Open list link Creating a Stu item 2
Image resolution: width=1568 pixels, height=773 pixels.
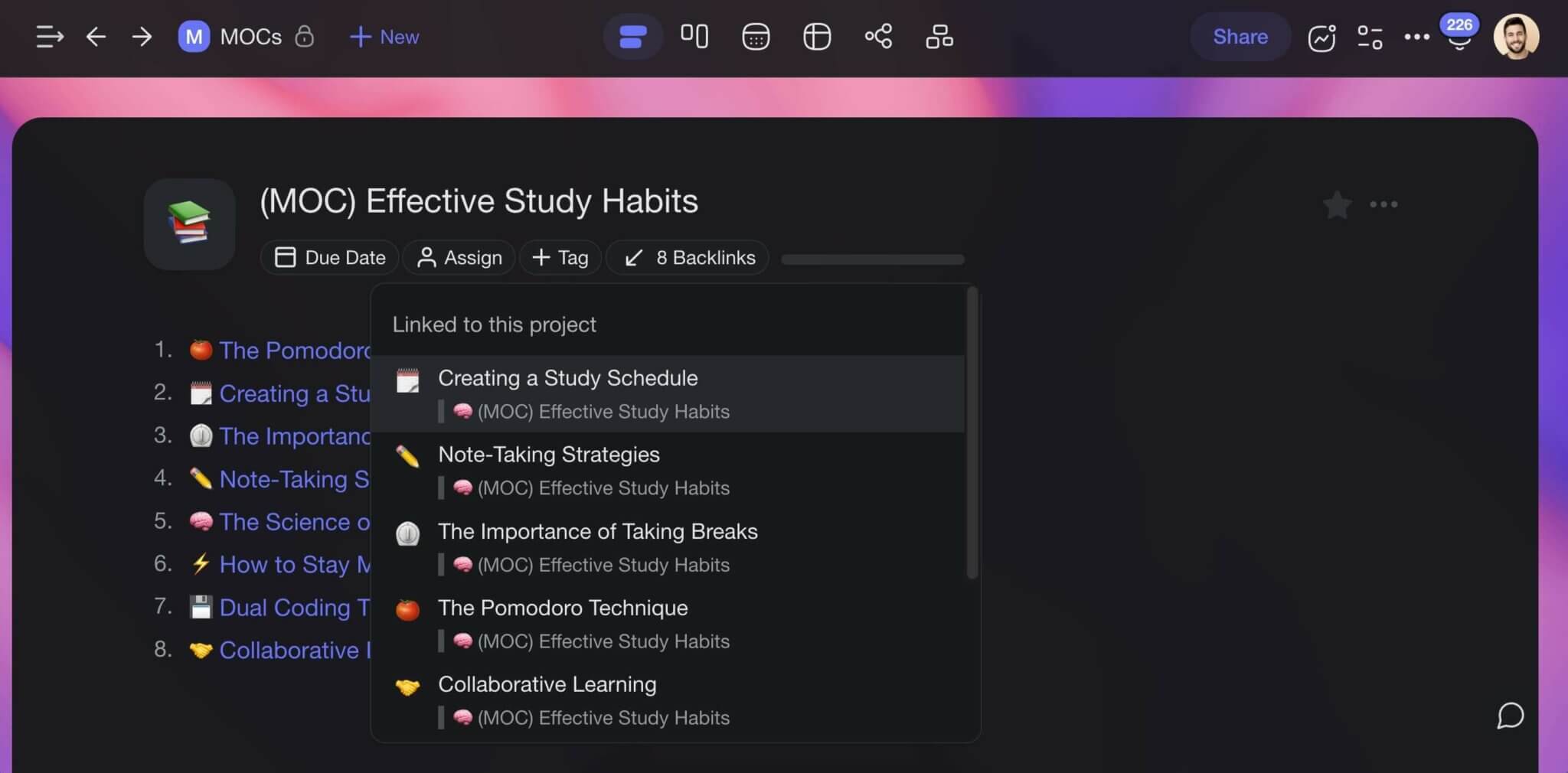pos(295,393)
